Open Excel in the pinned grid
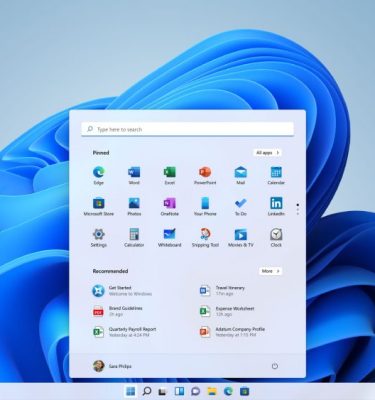This screenshot has height=400, width=375. coord(170,176)
